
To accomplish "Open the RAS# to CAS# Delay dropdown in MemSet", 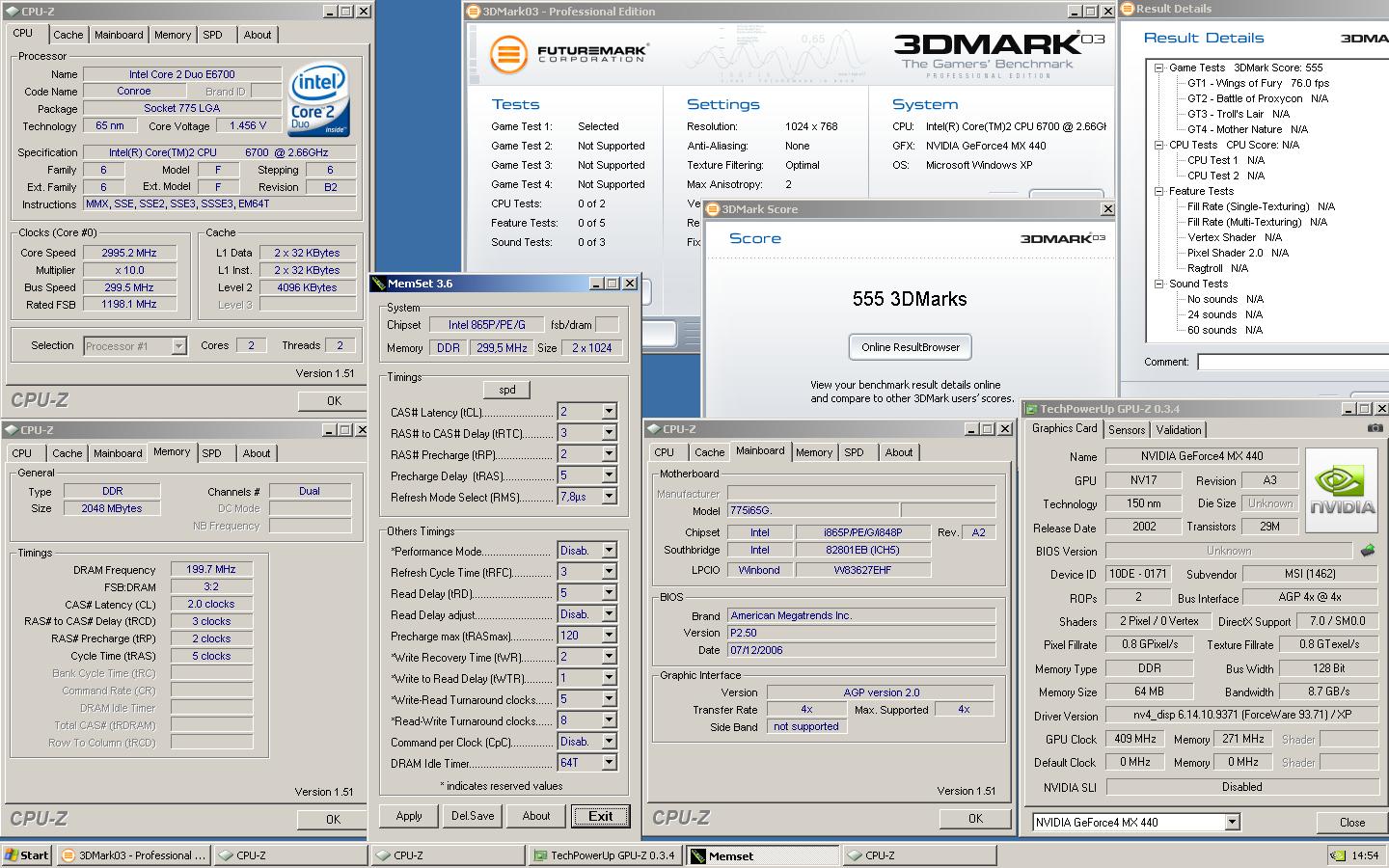I will click(x=609, y=433).
